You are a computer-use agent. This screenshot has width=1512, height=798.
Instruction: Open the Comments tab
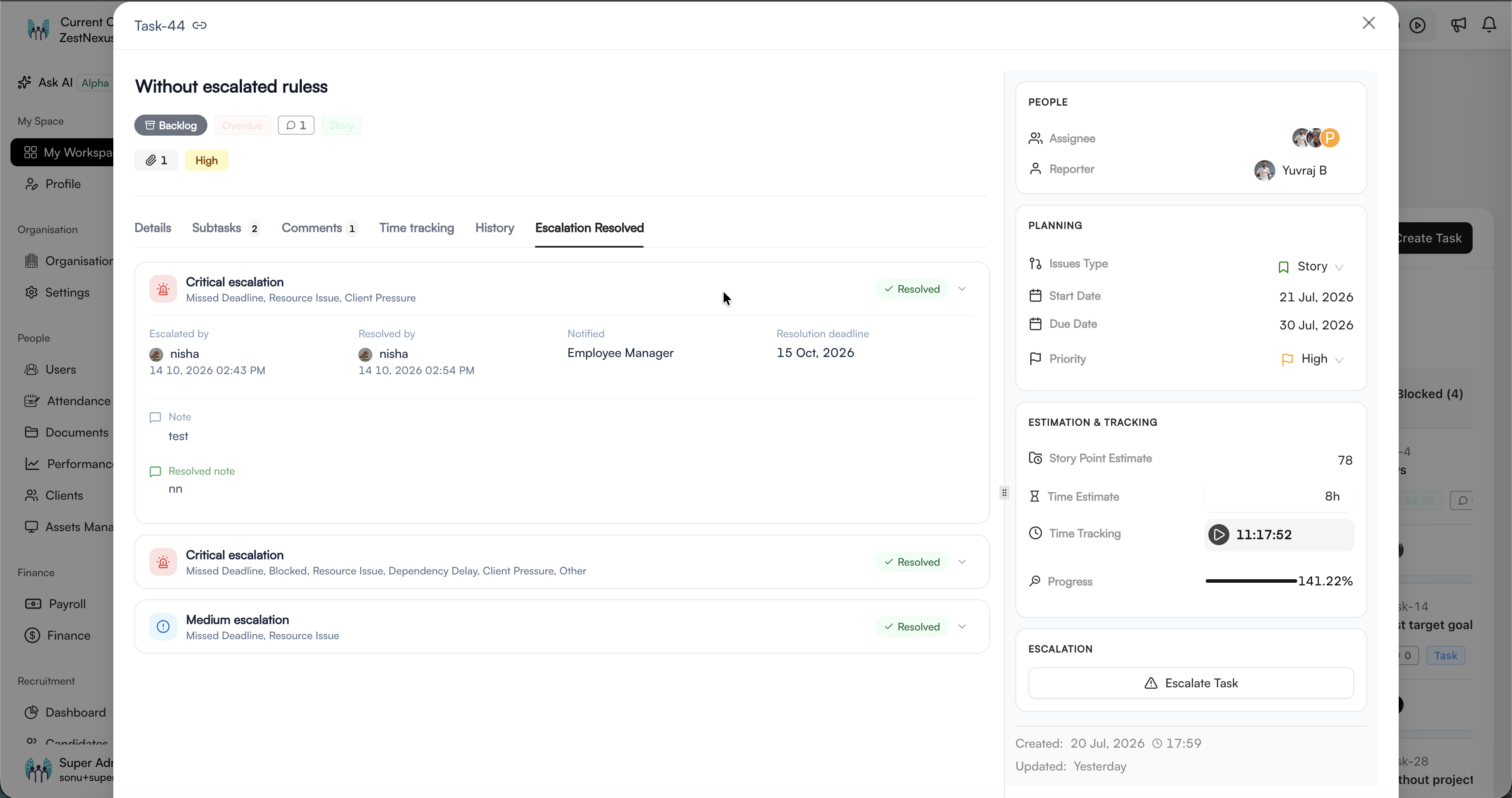320,227
